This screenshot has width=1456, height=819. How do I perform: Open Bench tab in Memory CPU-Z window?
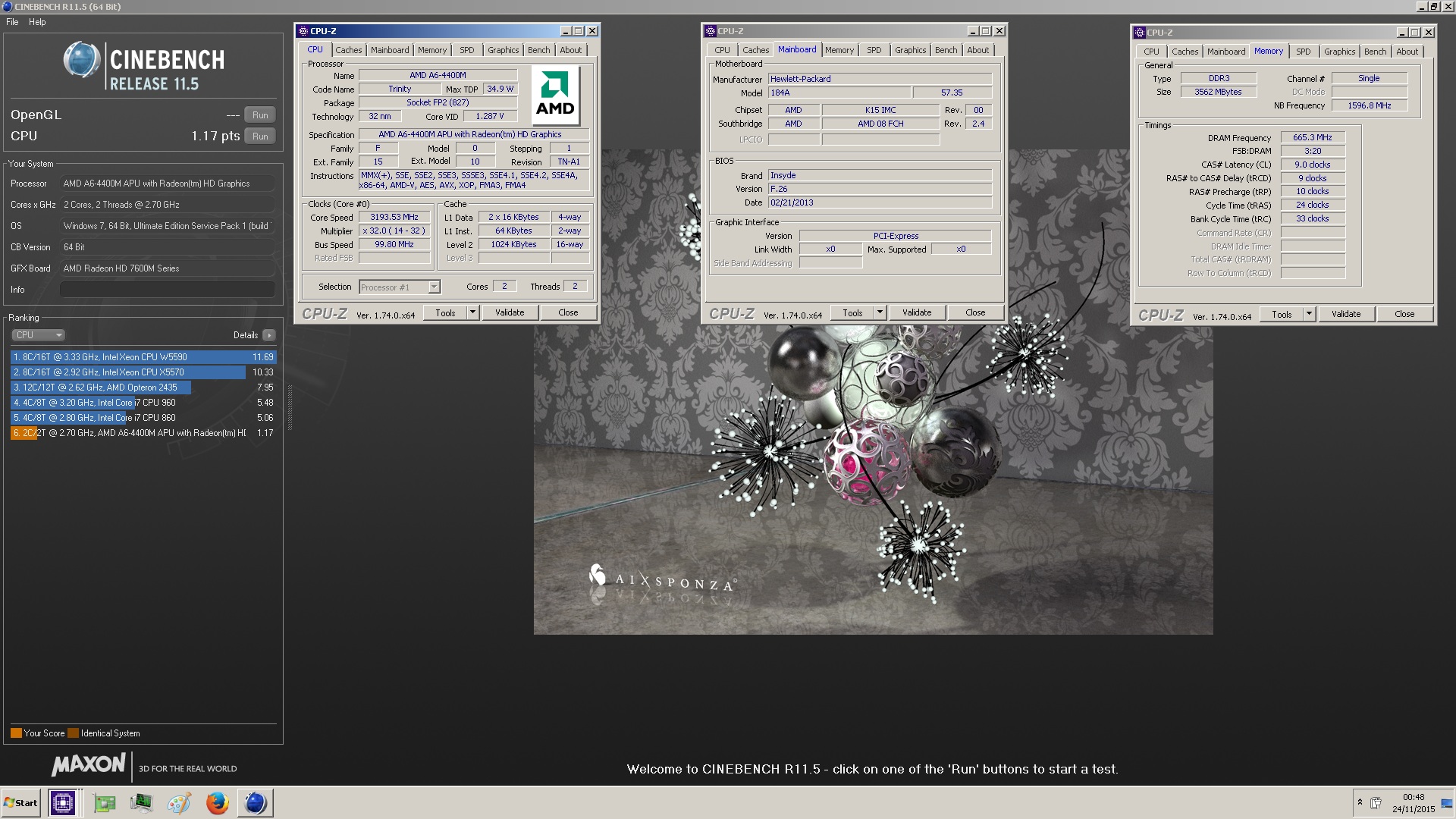point(1376,52)
